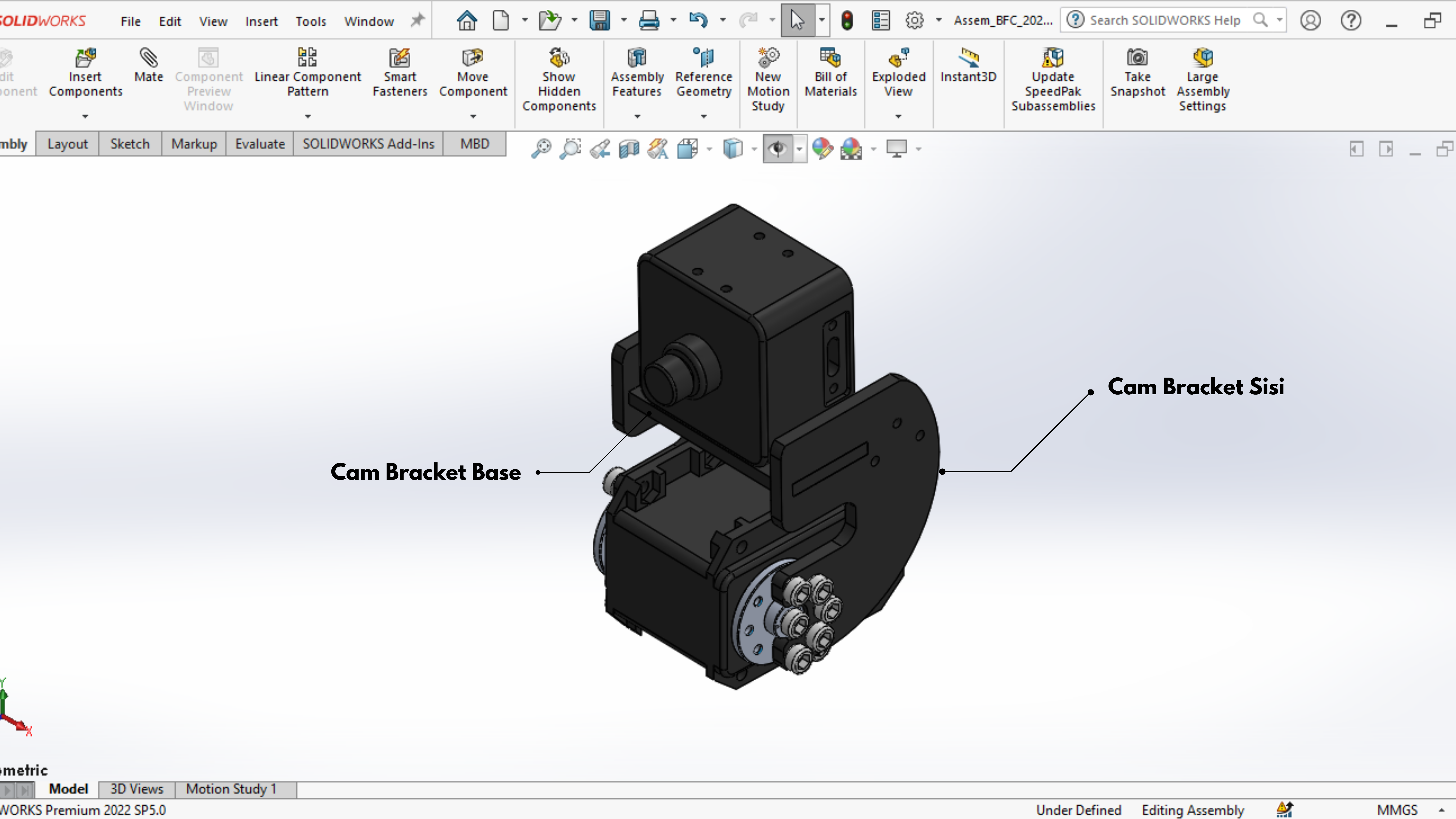The width and height of the screenshot is (1456, 819).
Task: Open the Options gear icon
Action: (x=915, y=21)
